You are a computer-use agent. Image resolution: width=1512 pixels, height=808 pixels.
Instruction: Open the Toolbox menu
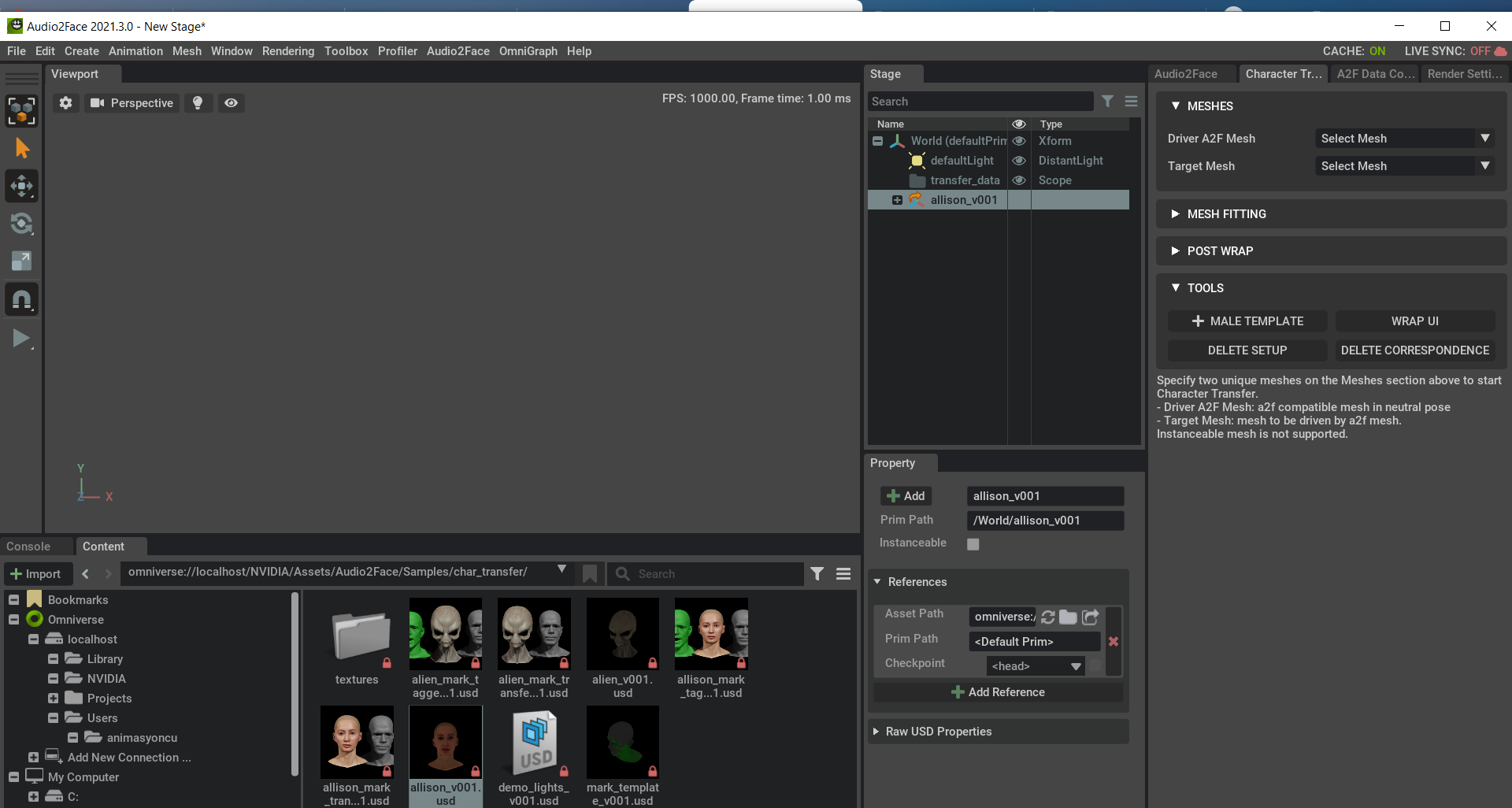tap(346, 51)
